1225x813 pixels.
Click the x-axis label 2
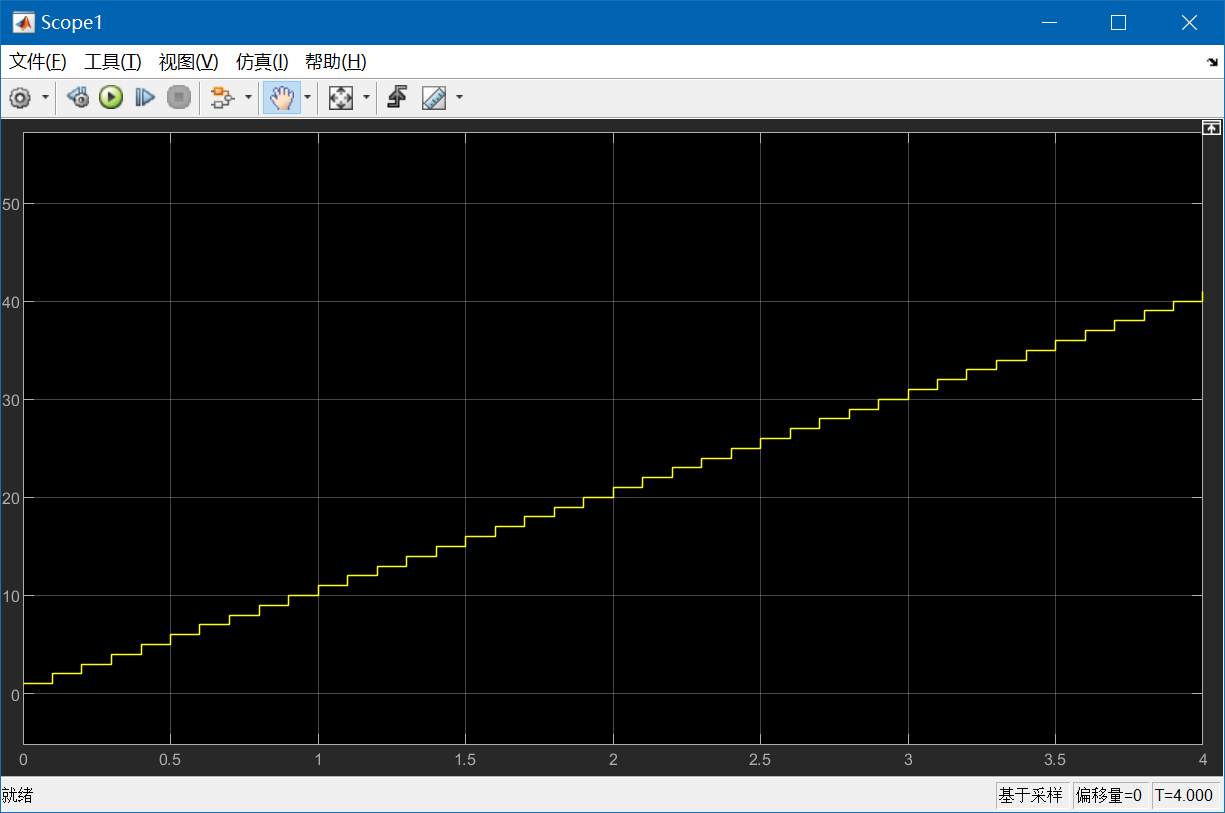click(x=613, y=759)
